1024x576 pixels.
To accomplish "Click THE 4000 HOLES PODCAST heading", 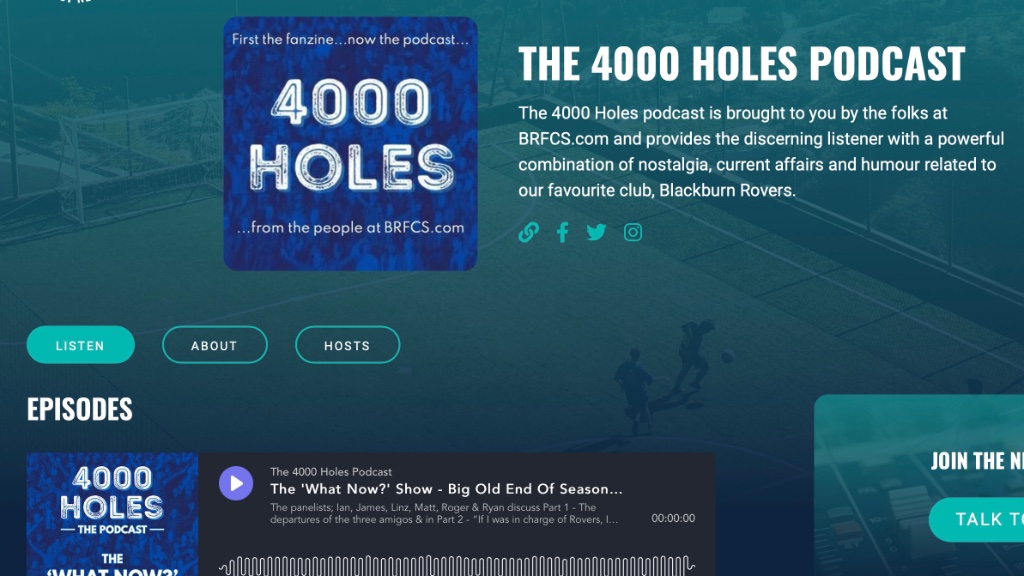I will tap(741, 64).
